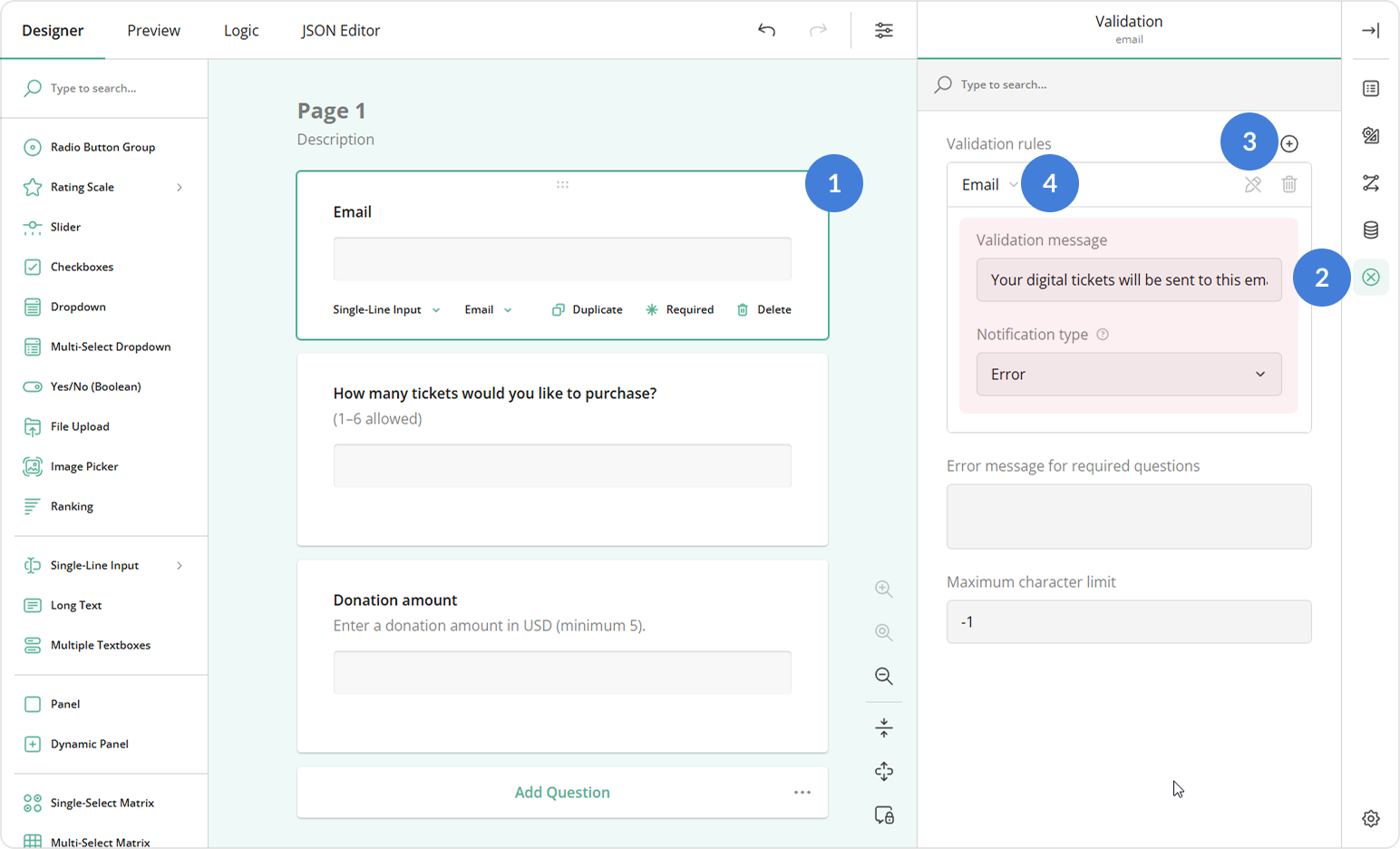1400x849 pixels.
Task: Open the Email input type dropdown
Action: (487, 309)
